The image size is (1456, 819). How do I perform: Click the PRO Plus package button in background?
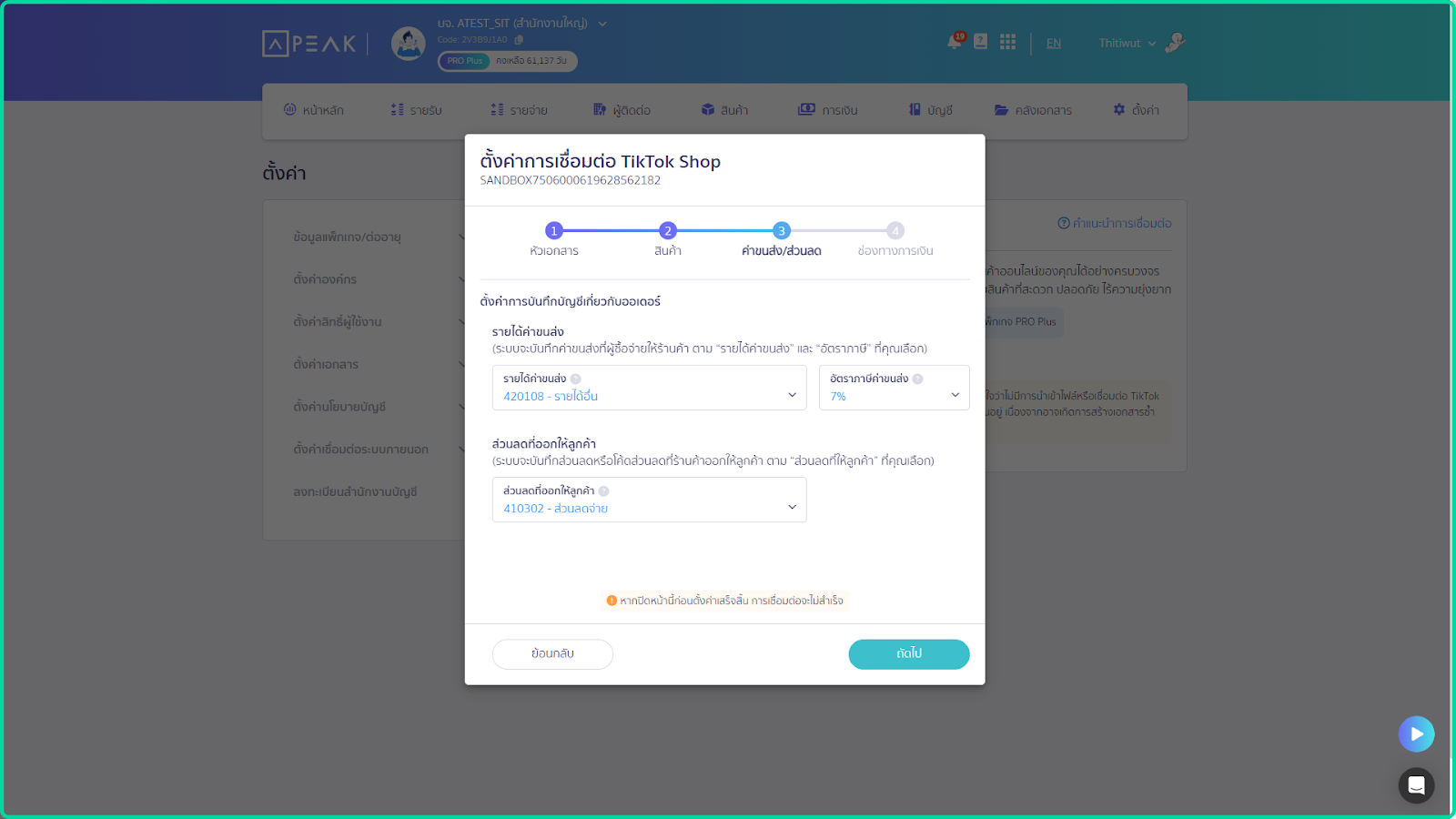(1023, 322)
